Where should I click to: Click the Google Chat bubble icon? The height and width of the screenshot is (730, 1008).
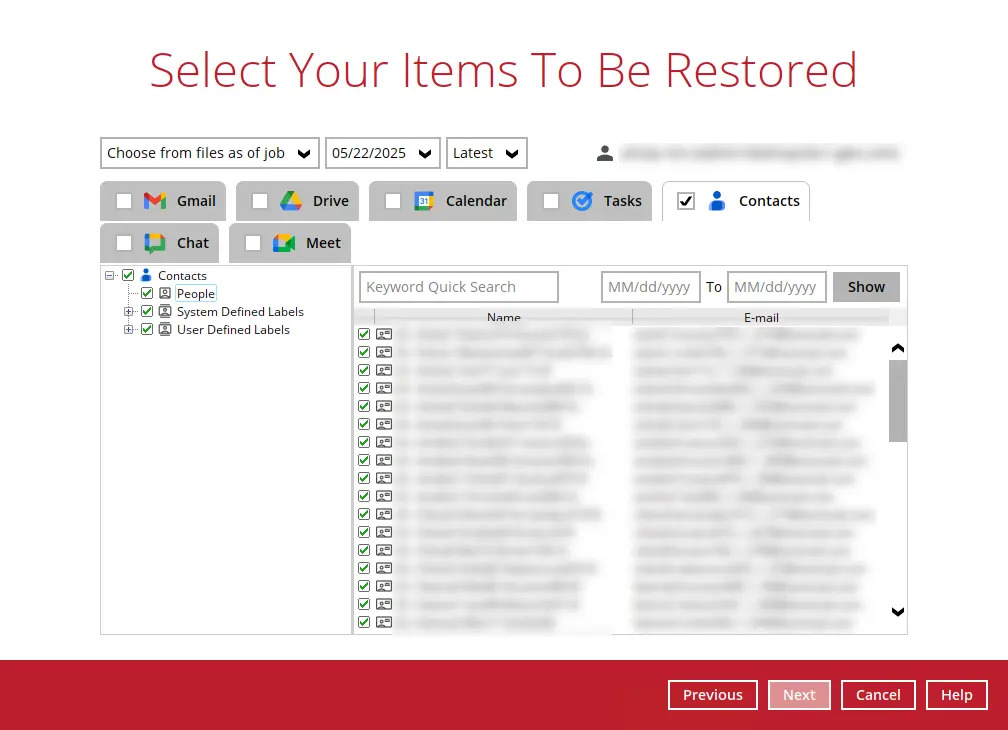coord(155,243)
